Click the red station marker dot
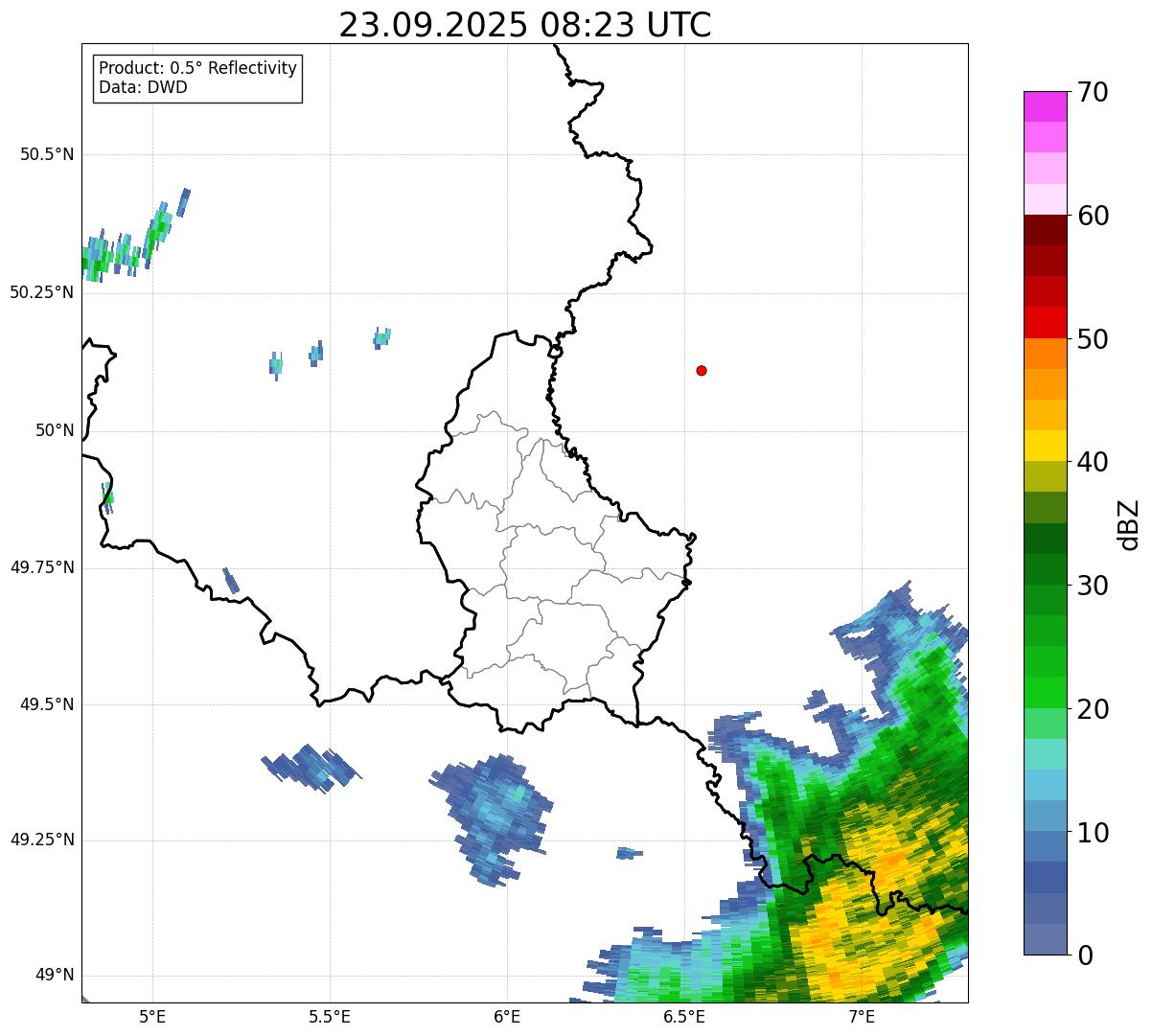1152x1036 pixels. pos(702,370)
